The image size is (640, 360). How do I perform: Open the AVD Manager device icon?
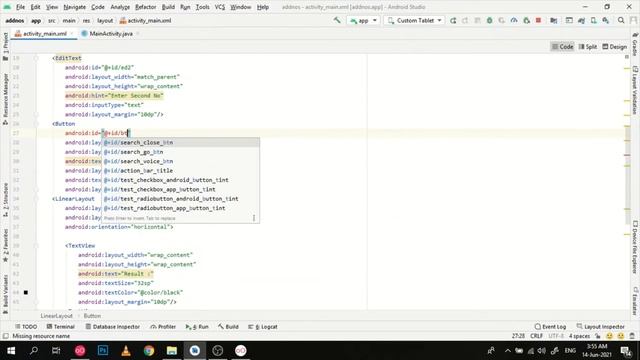coord(593,20)
